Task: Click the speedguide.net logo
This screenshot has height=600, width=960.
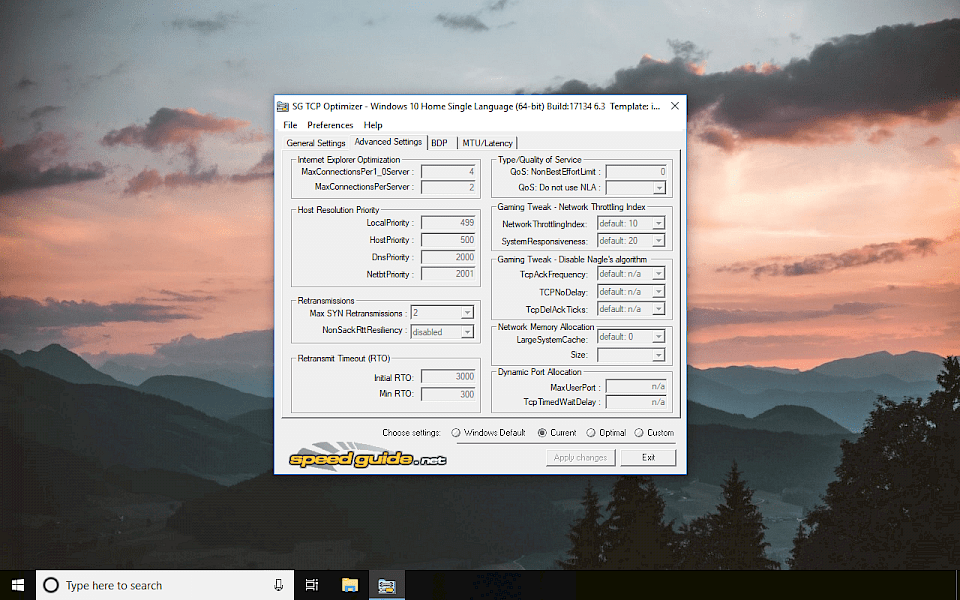Action: point(367,457)
